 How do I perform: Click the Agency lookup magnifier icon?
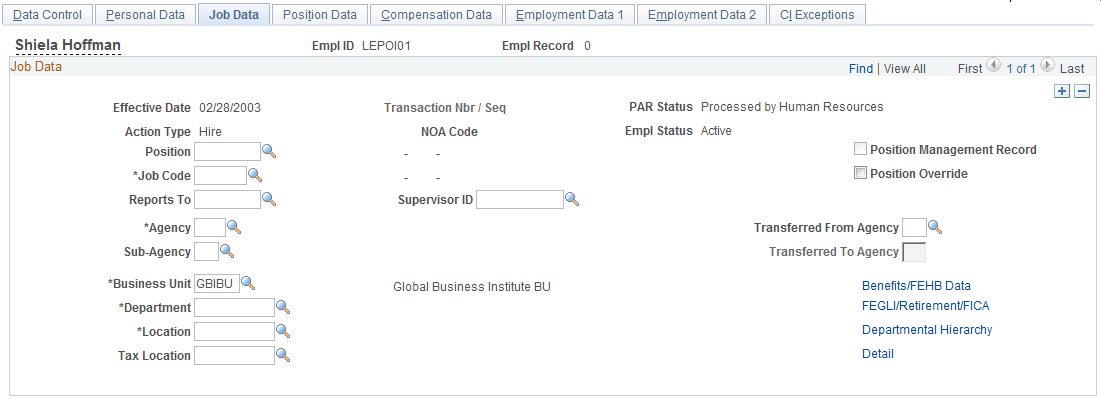(235, 227)
